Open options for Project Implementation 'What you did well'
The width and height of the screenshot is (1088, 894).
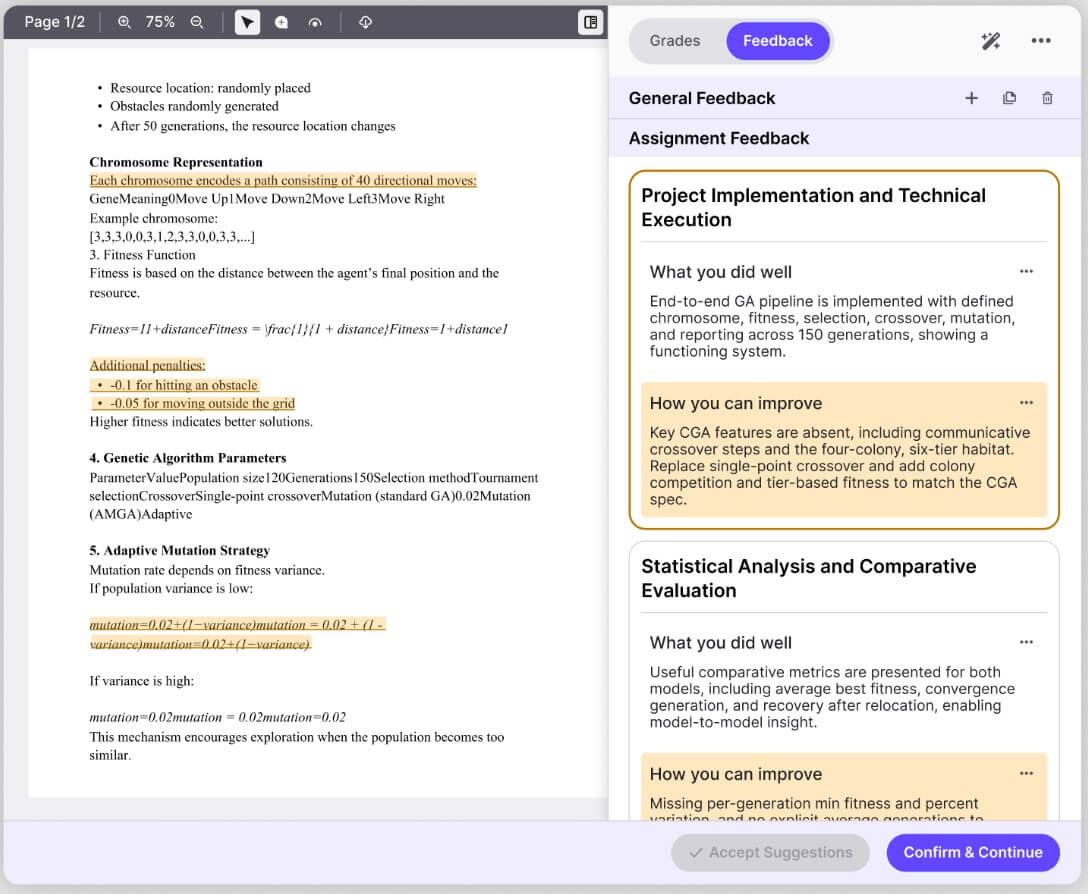point(1026,271)
